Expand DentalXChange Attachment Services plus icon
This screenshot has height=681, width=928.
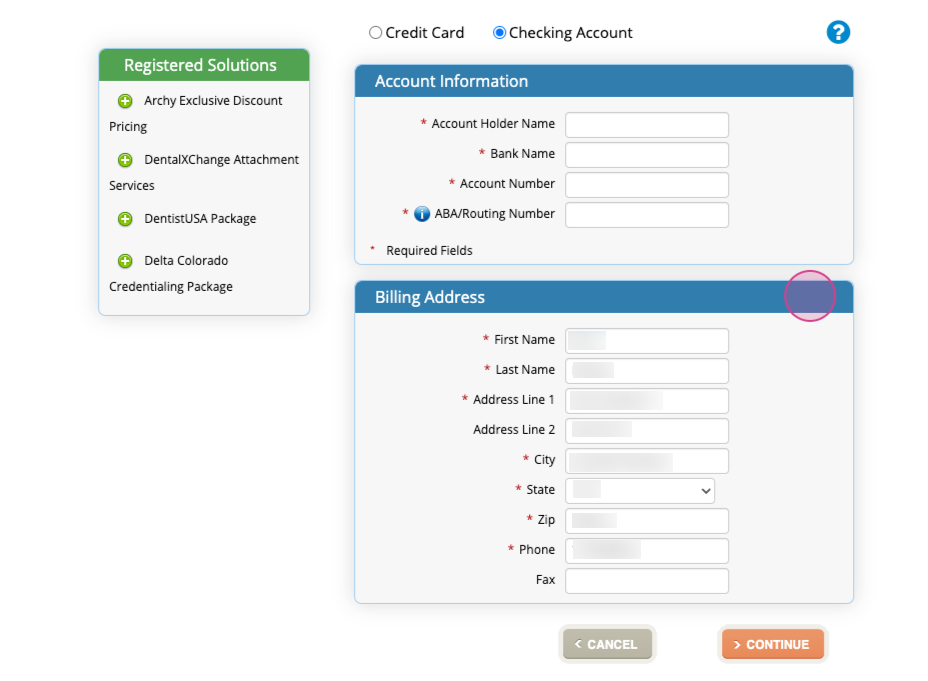125,160
